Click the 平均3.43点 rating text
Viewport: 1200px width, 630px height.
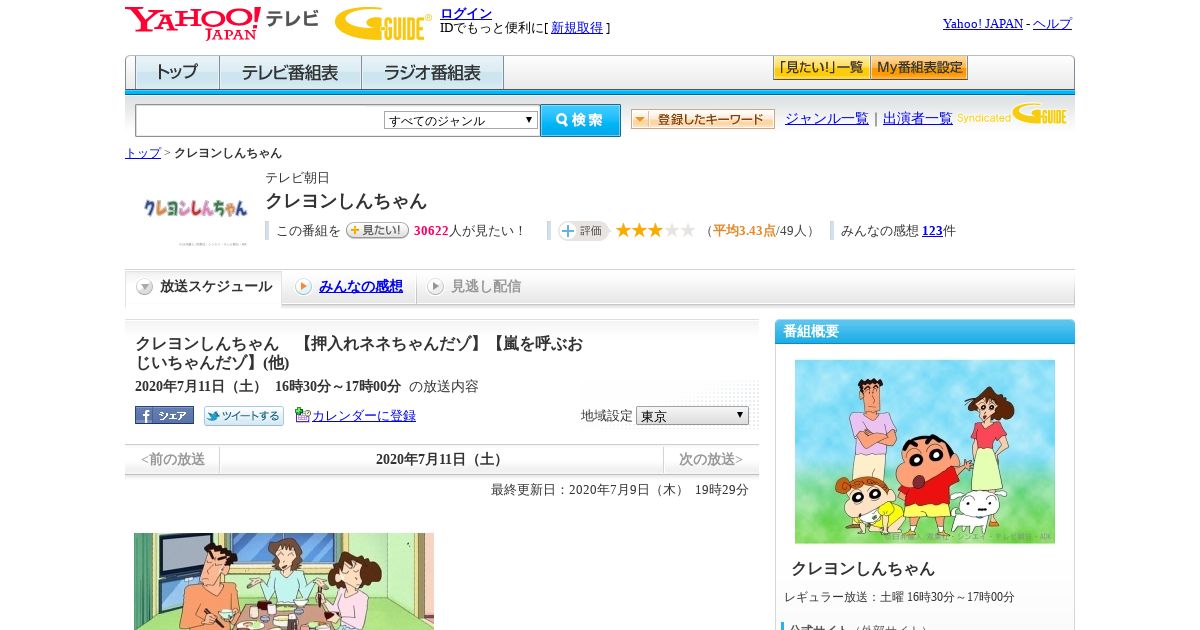click(744, 231)
